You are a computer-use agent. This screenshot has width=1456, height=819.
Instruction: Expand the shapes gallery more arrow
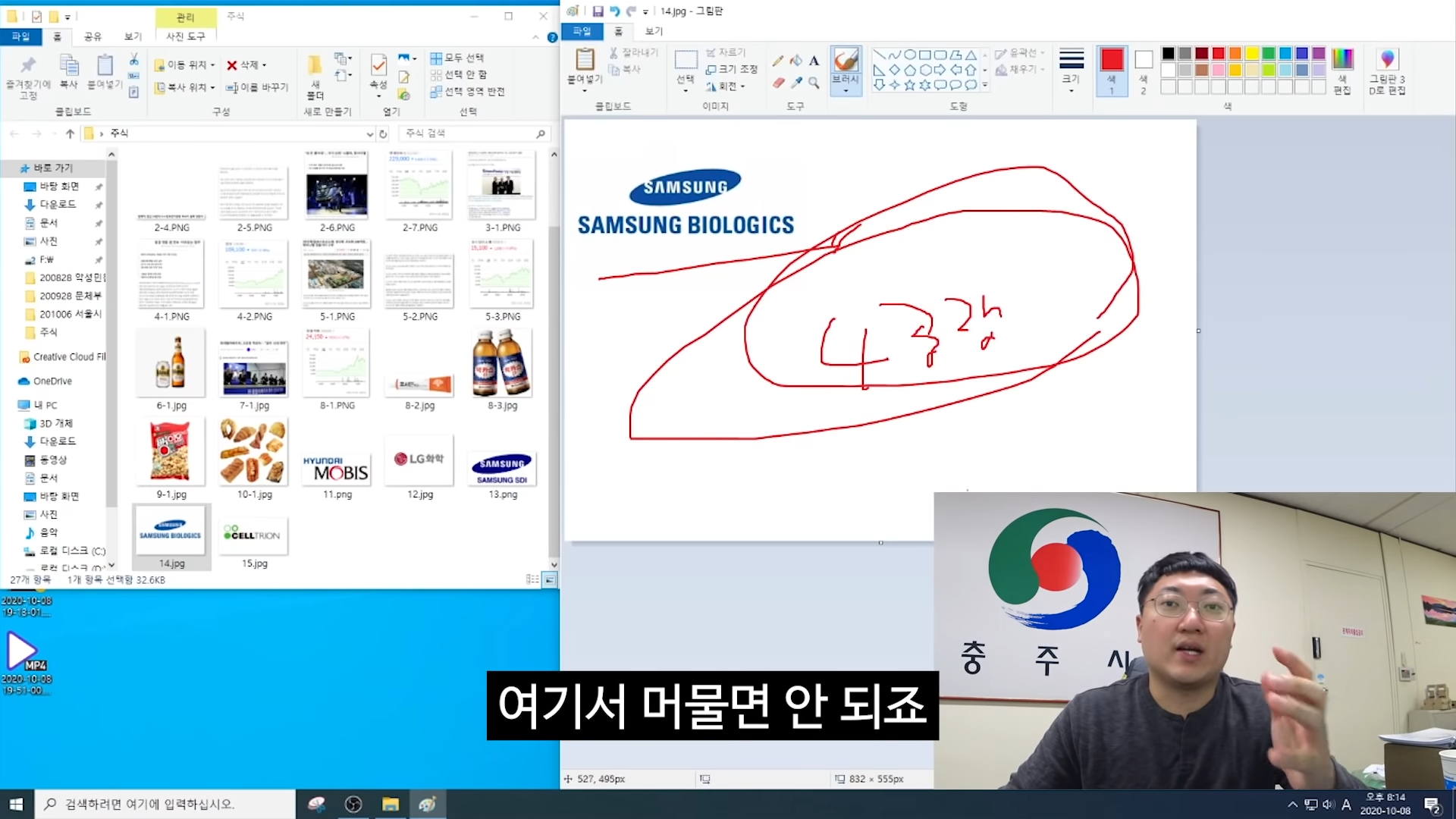tap(985, 85)
